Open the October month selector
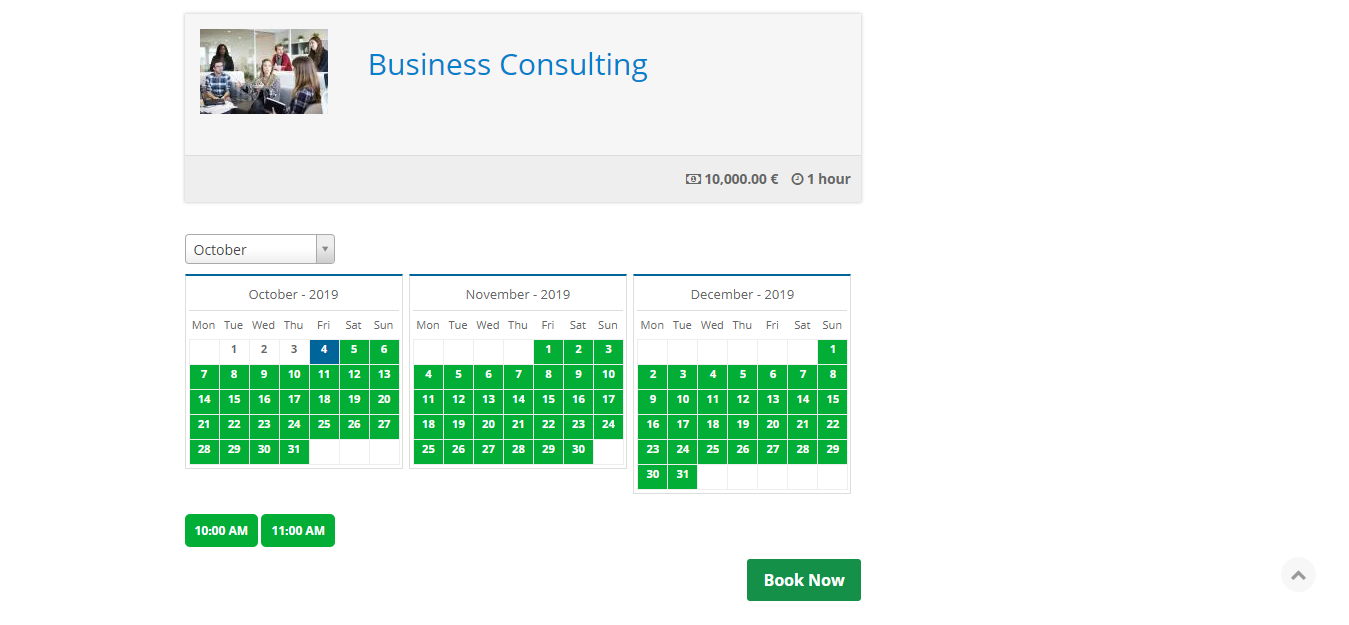The width and height of the screenshot is (1349, 625). (x=252, y=249)
